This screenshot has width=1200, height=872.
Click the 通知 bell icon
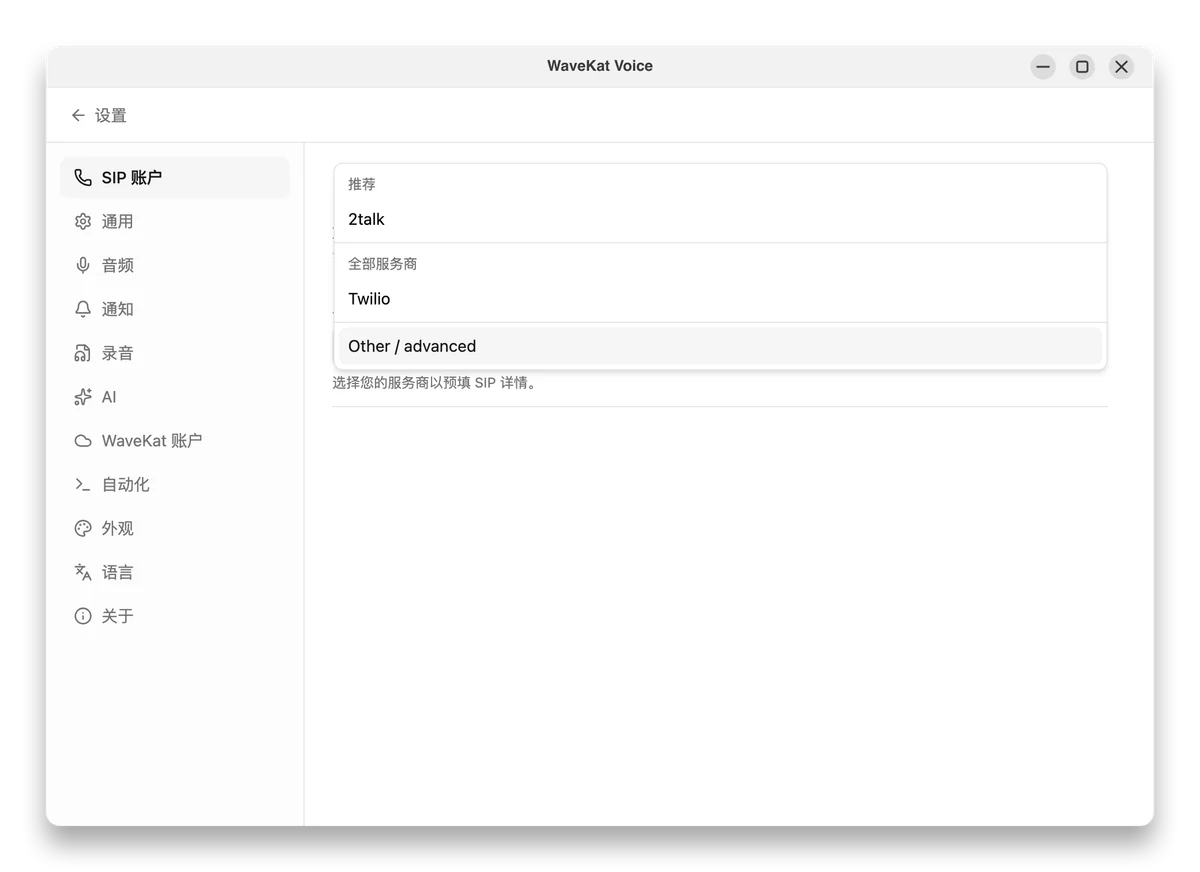click(83, 310)
